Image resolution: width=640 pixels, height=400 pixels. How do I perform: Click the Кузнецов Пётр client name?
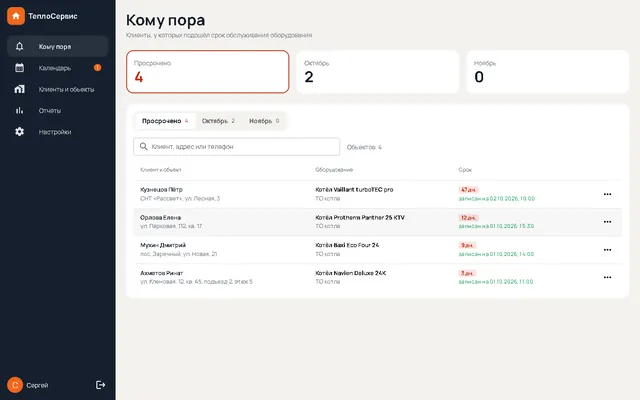point(161,189)
